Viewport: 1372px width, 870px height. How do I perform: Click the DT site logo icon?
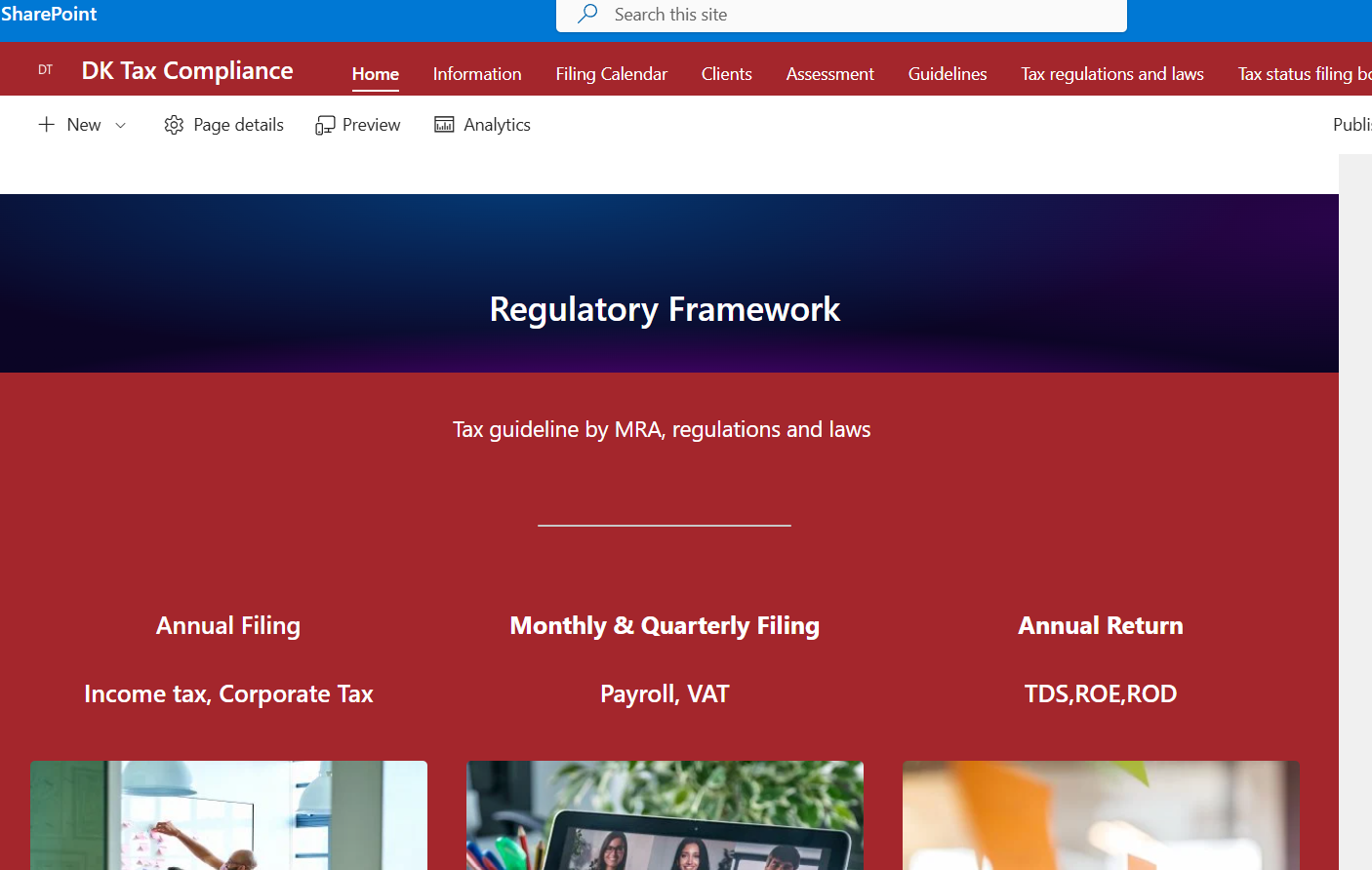(x=46, y=70)
